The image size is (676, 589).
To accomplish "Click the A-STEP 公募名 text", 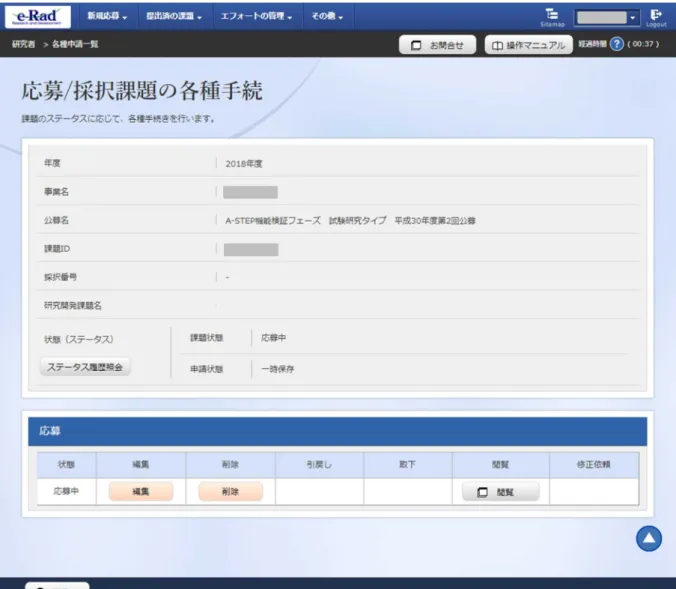I will tap(350, 221).
